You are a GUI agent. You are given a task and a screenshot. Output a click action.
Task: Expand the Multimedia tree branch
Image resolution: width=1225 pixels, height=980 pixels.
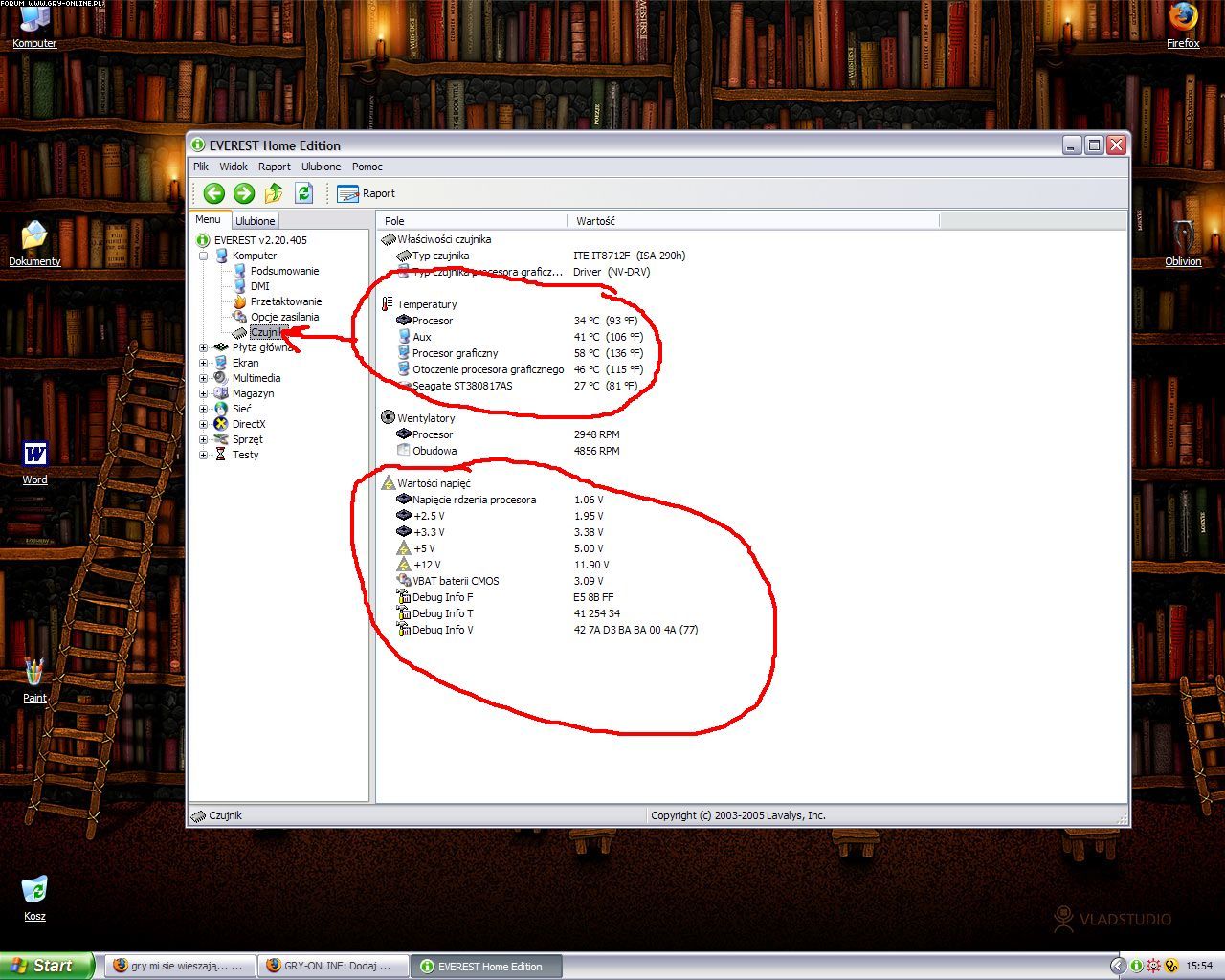click(x=203, y=378)
